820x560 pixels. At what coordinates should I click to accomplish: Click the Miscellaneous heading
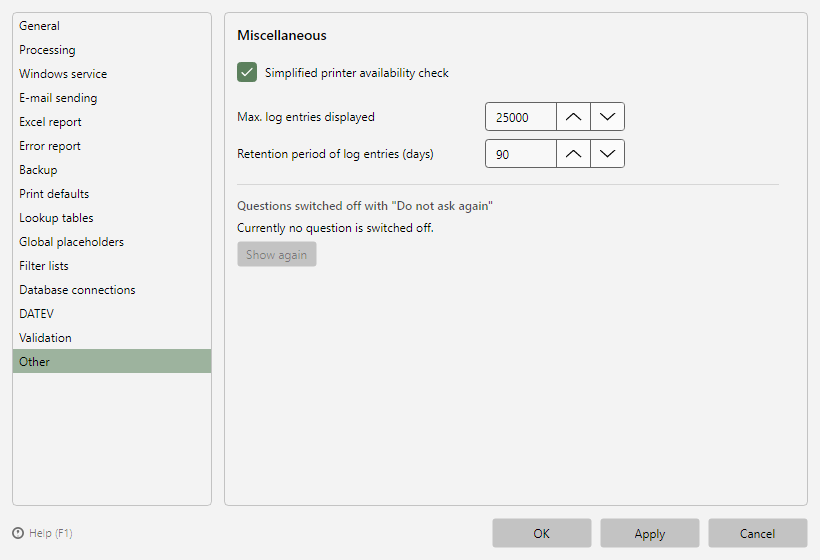pyautogui.click(x=282, y=35)
